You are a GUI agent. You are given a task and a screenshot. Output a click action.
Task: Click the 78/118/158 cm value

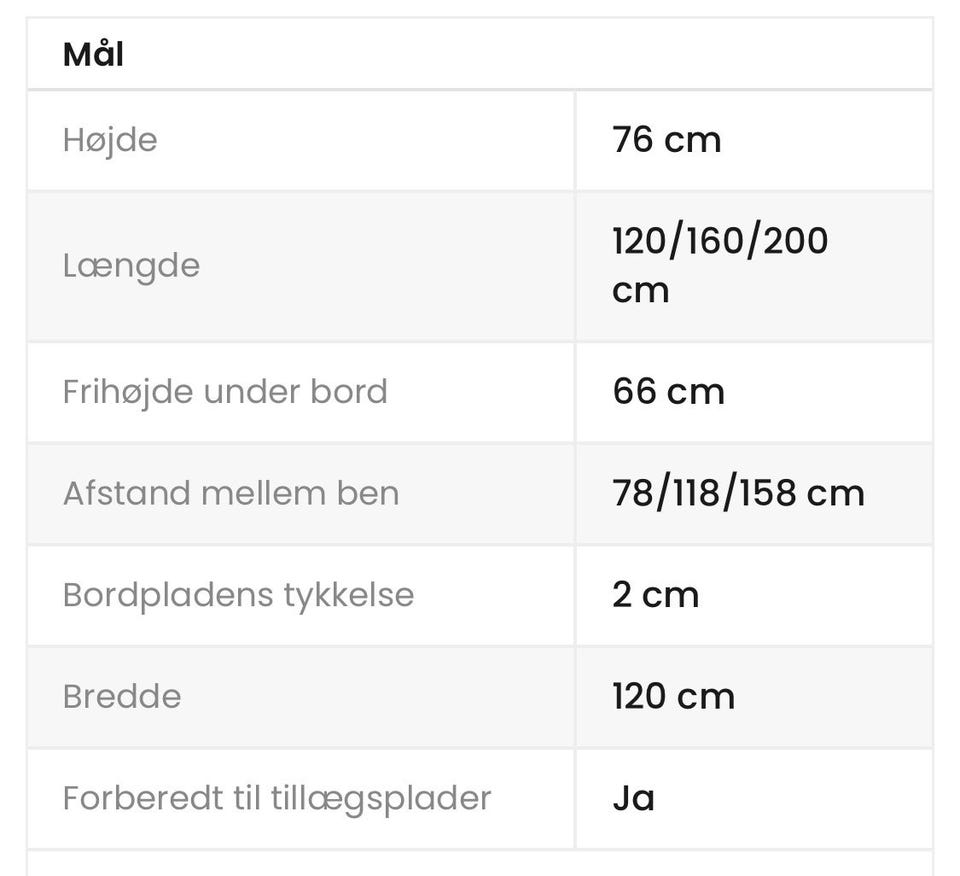point(738,493)
